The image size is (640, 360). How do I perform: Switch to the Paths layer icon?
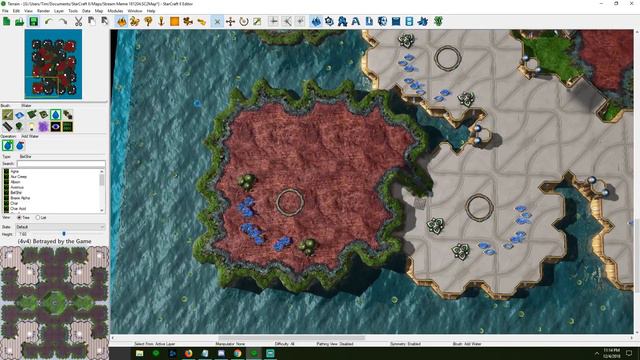202,22
